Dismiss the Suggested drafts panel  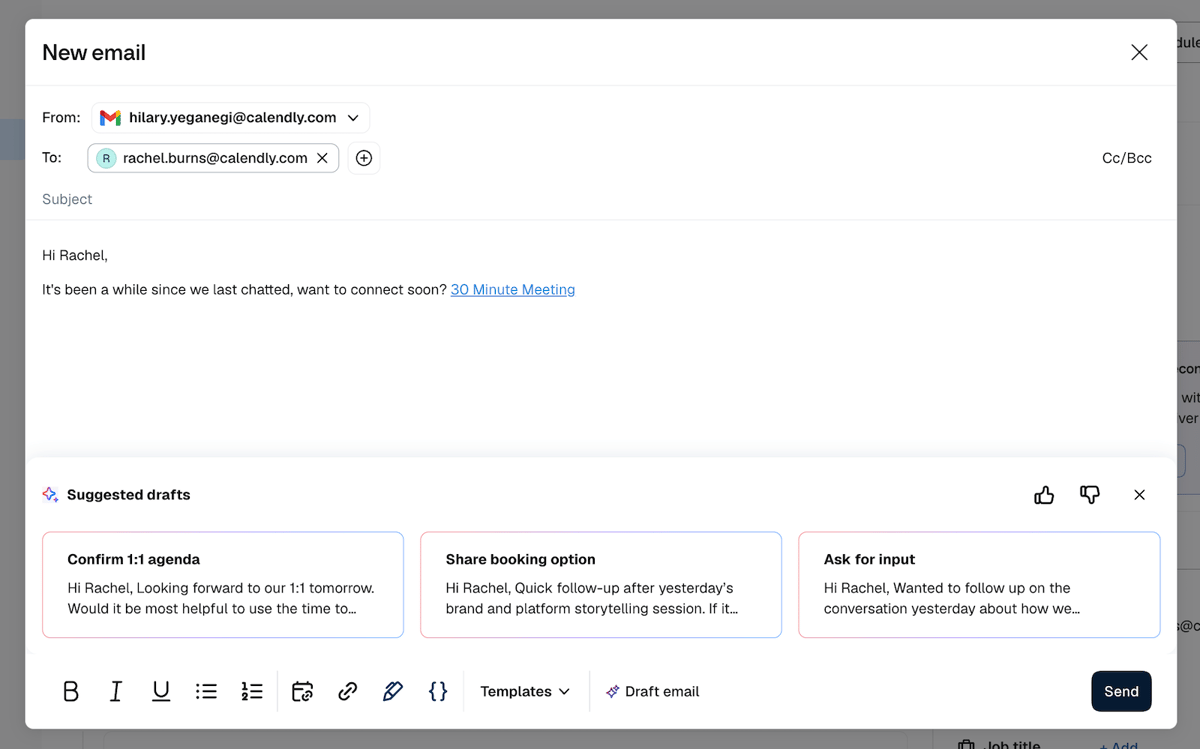pyautogui.click(x=1139, y=495)
